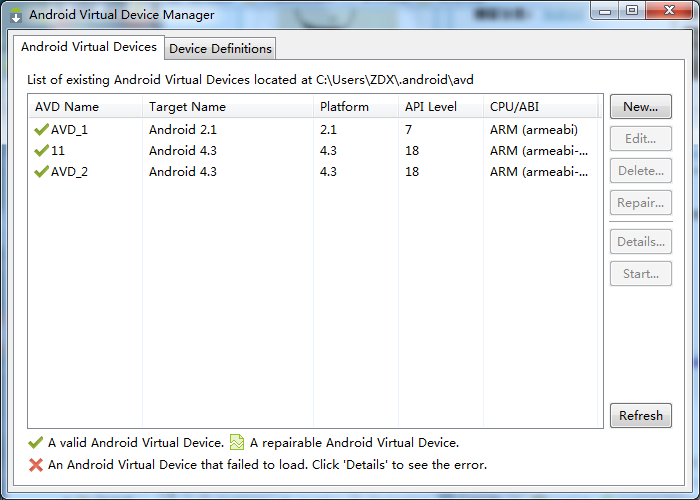Click API level 18 in AVD_2 row
Viewport: 700px width, 500px height.
point(412,172)
